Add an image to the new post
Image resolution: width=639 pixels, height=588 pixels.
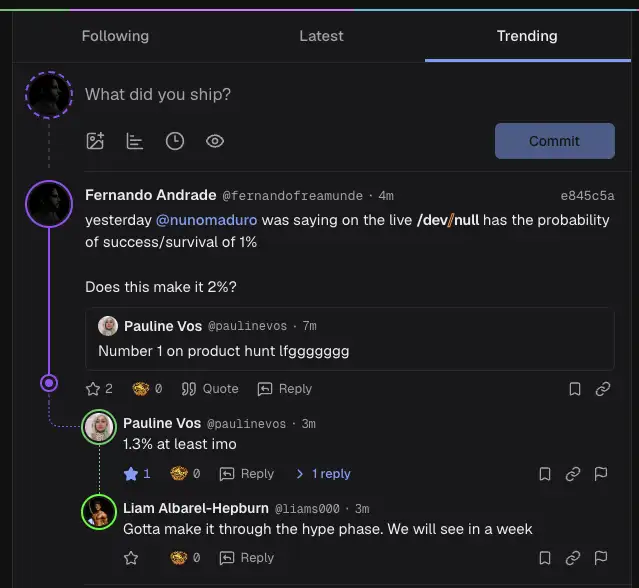click(95, 141)
